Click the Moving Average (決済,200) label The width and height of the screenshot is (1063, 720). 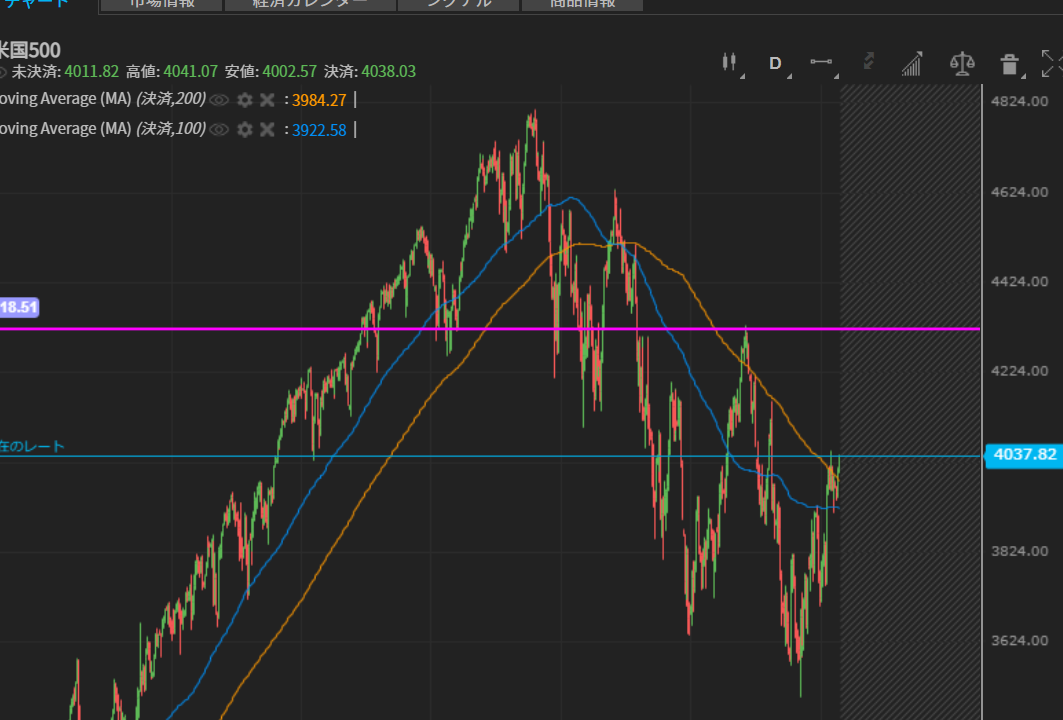tap(100, 99)
